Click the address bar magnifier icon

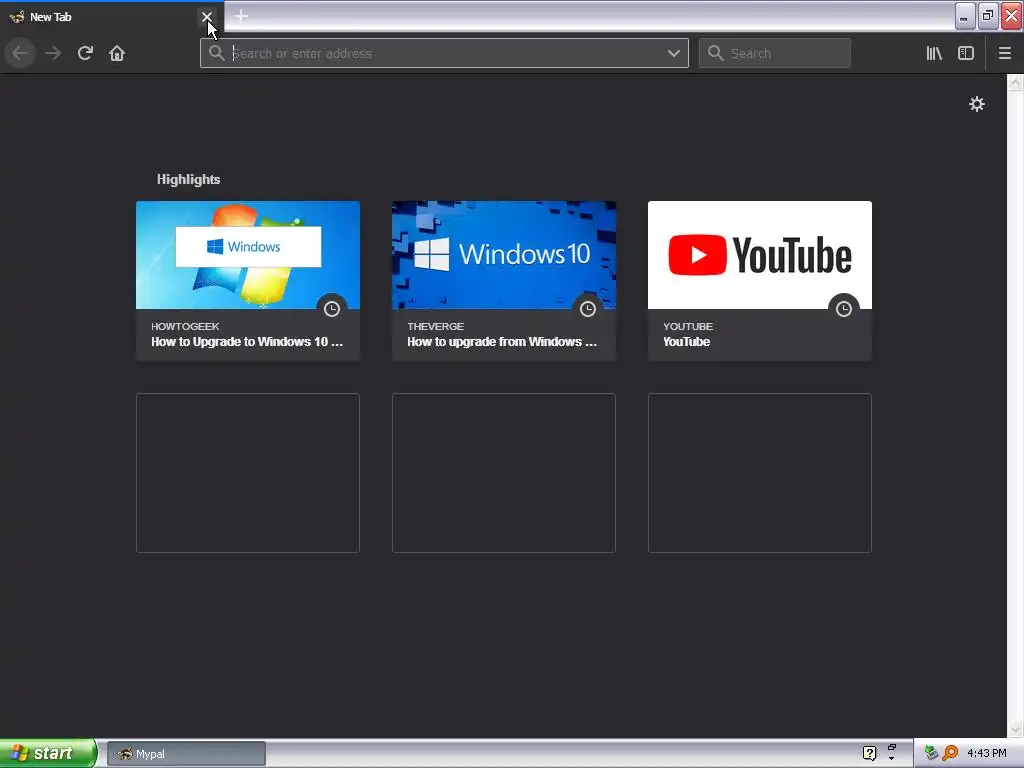(217, 53)
